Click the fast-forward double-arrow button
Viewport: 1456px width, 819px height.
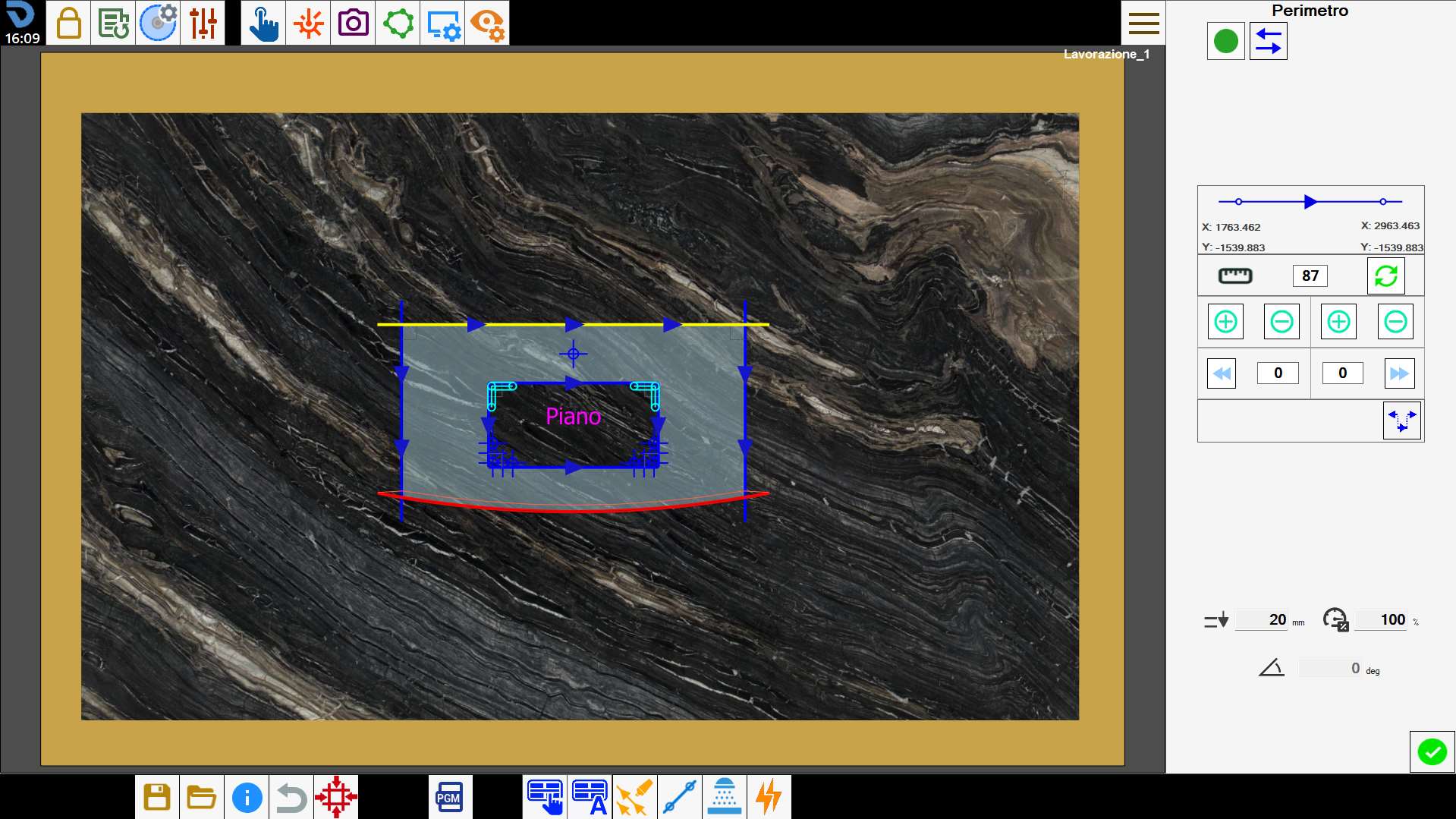pyautogui.click(x=1400, y=373)
